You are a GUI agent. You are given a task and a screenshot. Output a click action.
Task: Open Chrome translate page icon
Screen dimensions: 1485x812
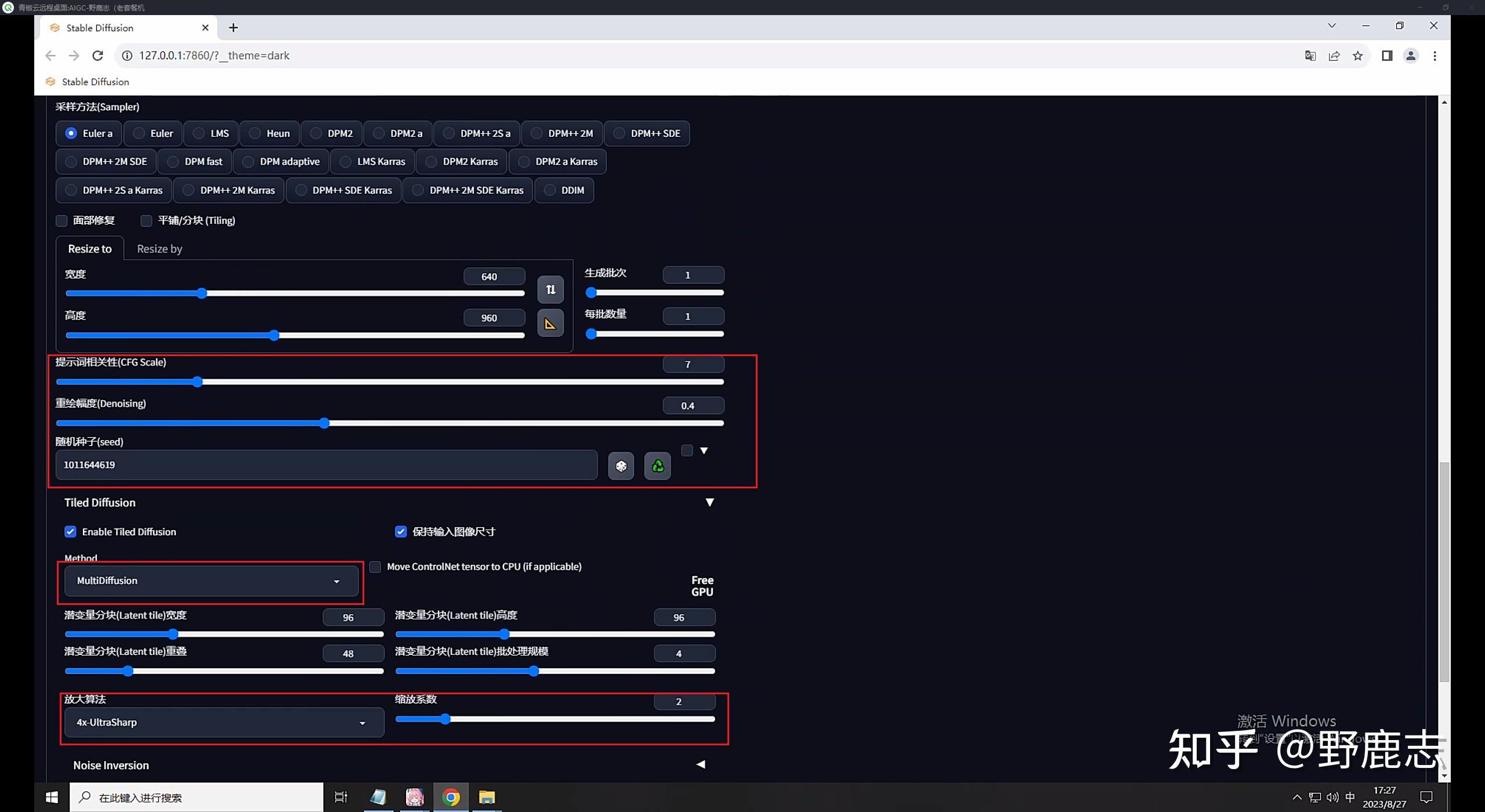click(1310, 56)
